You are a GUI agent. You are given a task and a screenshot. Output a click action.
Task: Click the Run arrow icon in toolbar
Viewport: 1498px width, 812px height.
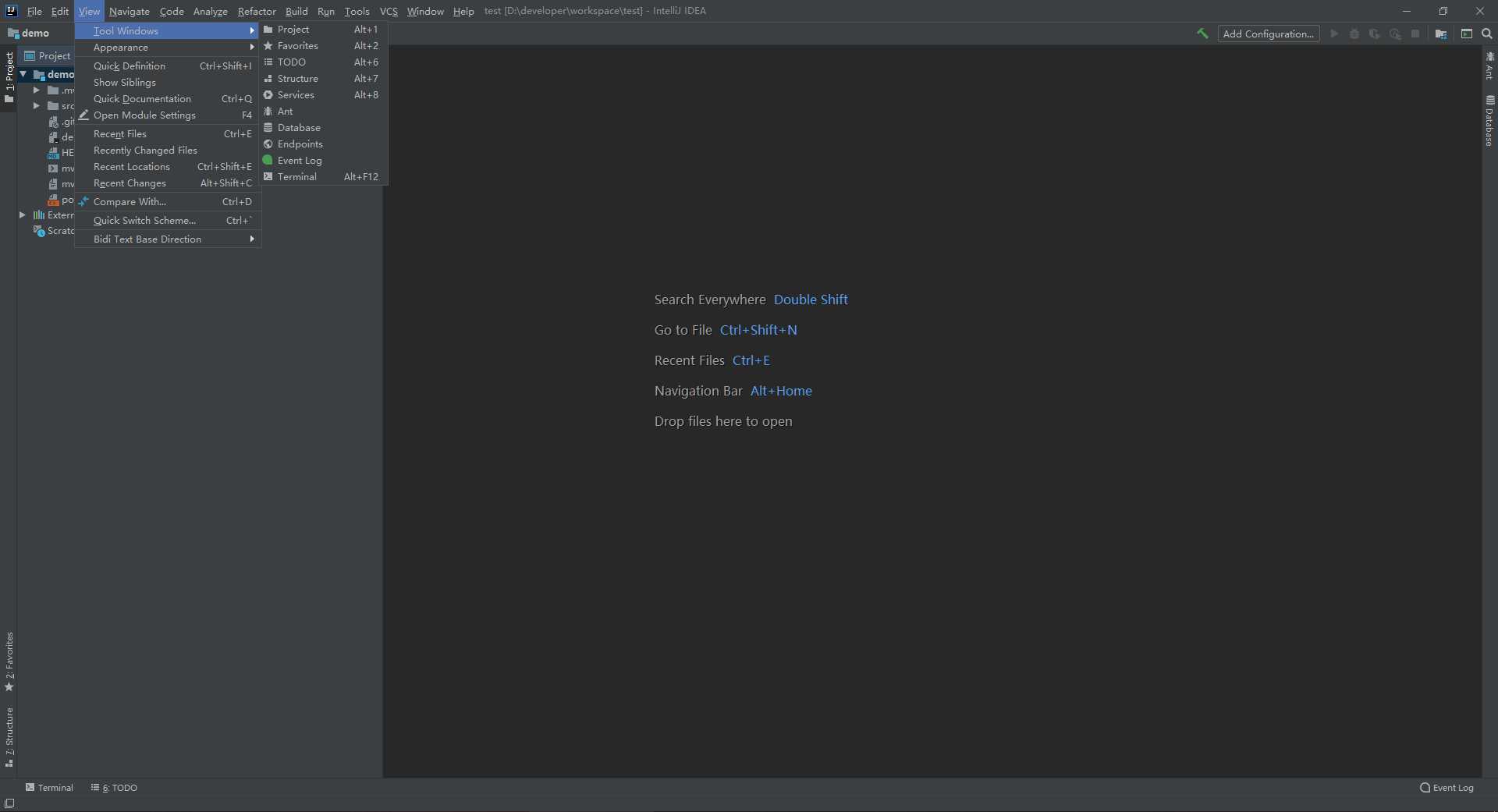(x=1334, y=34)
